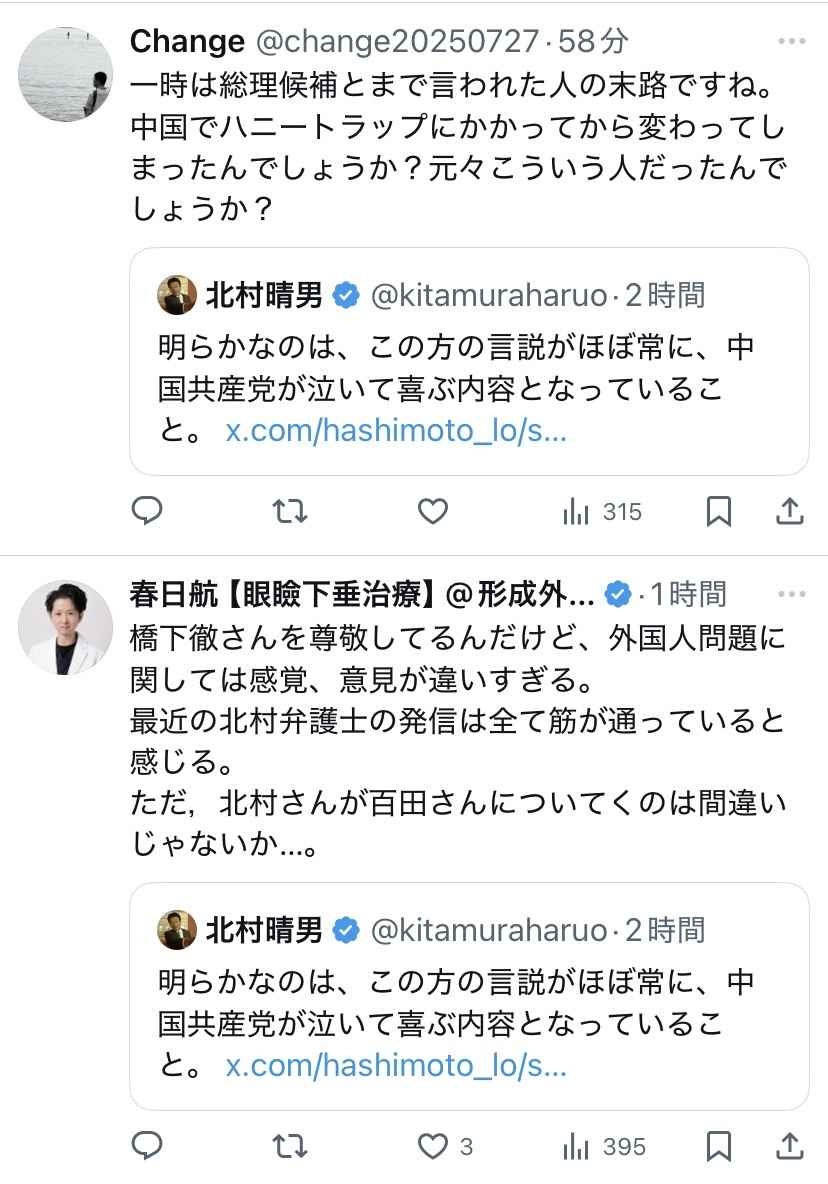828x1184 pixels.
Task: Bookmark the 春日航 post
Action: coord(718,1146)
